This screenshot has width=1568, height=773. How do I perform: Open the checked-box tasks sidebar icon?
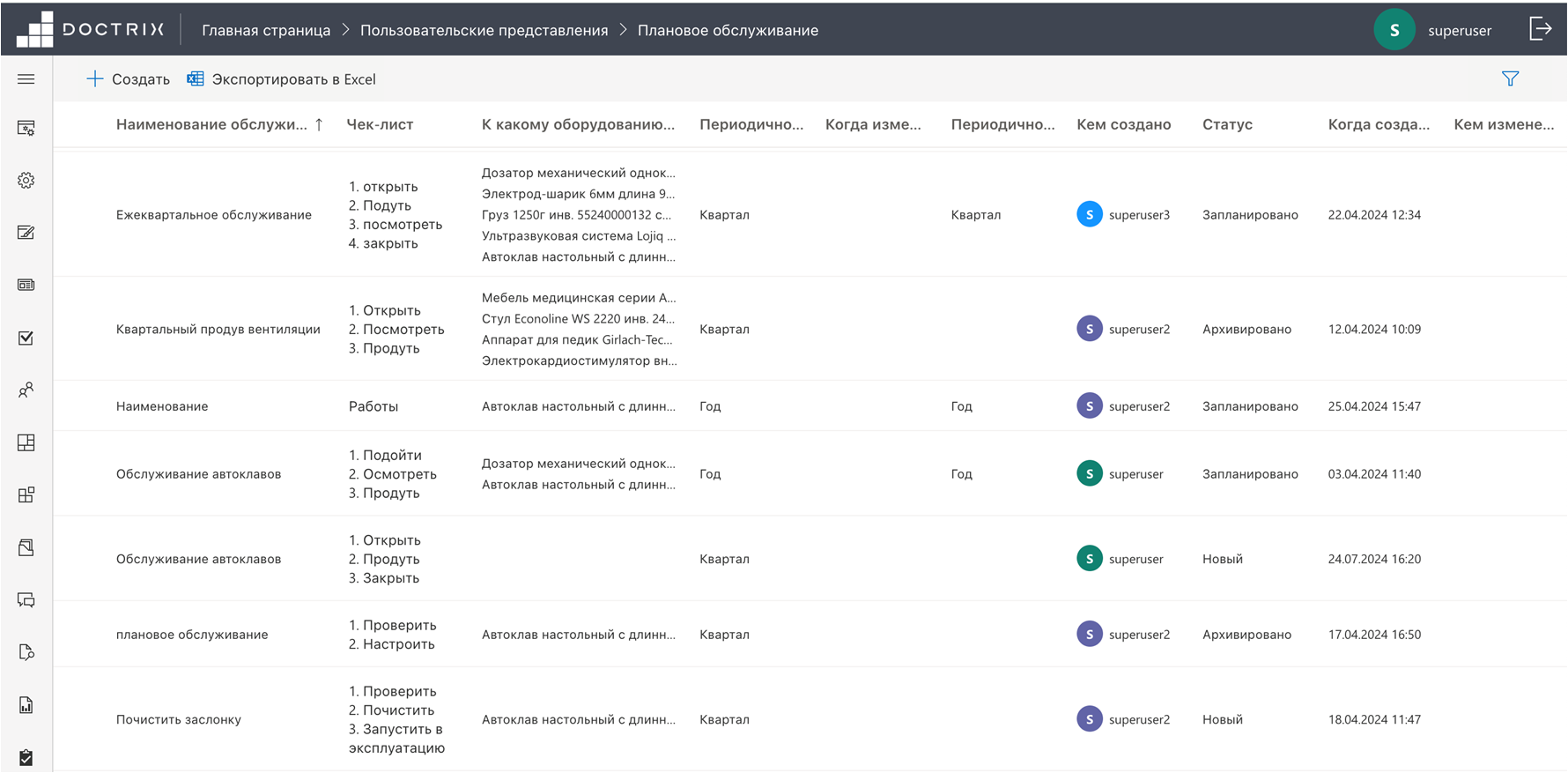pyautogui.click(x=26, y=338)
